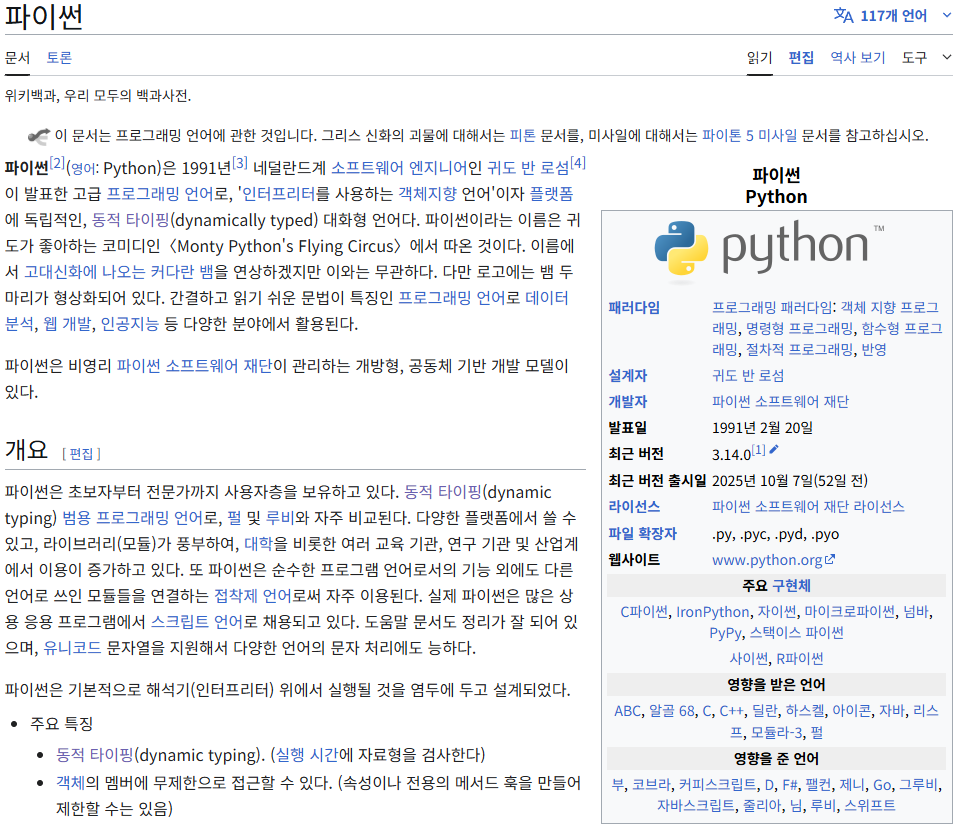Click the 편집 link beside the 개요 heading

pos(81,454)
